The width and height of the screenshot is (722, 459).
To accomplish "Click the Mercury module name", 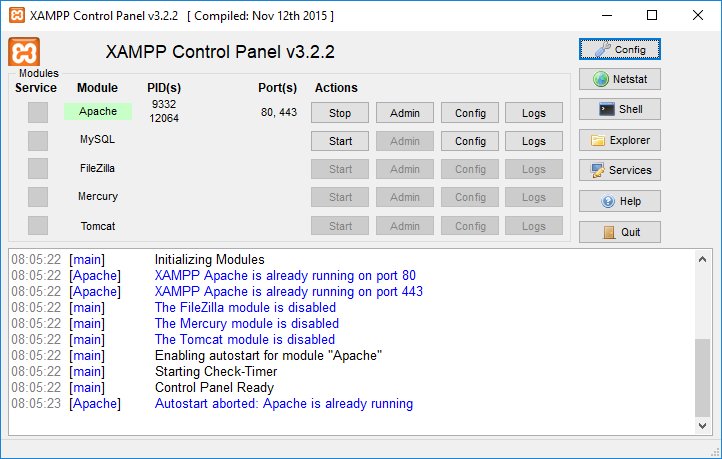I will [98, 197].
